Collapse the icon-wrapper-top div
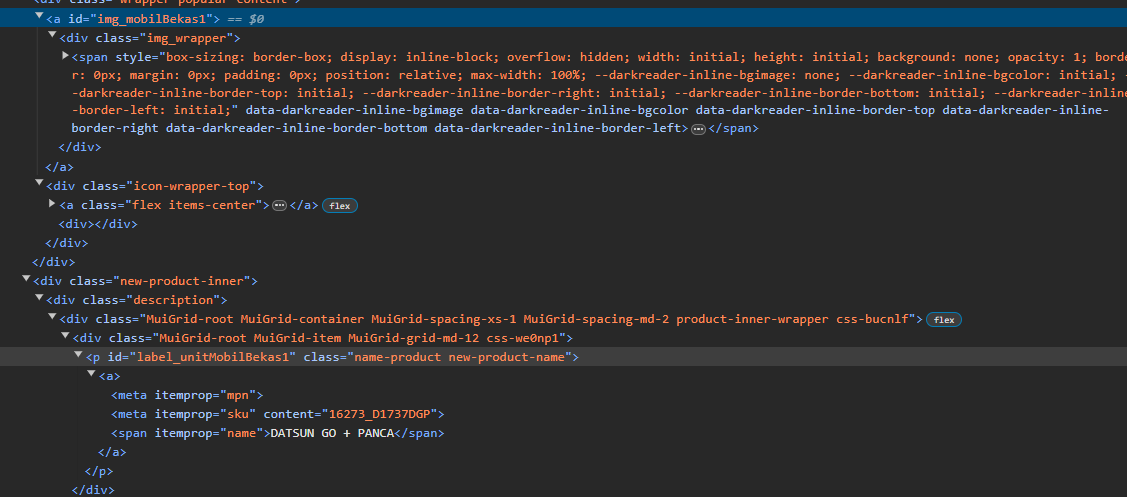This screenshot has width=1127, height=497. tap(39, 185)
